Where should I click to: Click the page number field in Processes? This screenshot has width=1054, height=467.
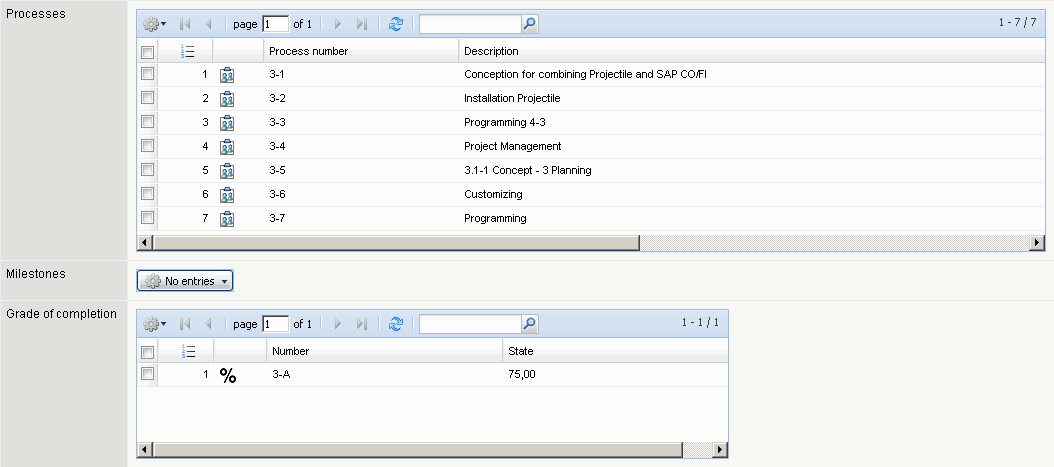[275, 23]
